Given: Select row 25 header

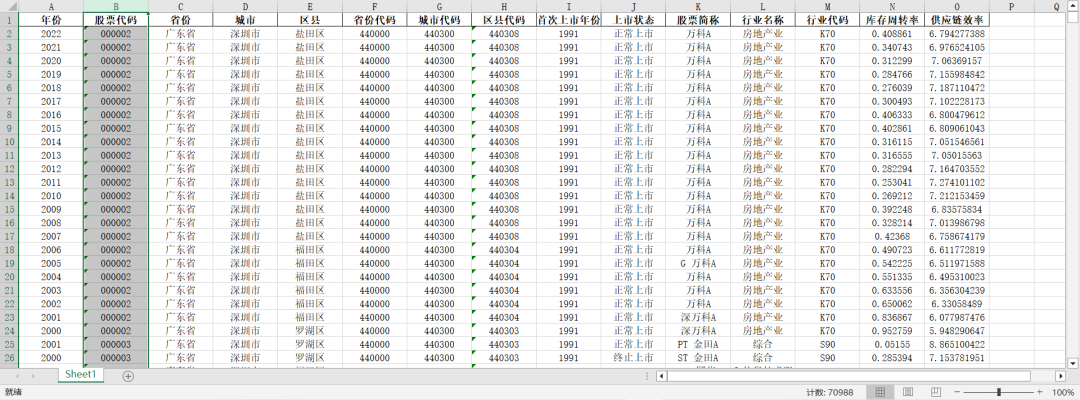Looking at the screenshot, I should [x=8, y=344].
